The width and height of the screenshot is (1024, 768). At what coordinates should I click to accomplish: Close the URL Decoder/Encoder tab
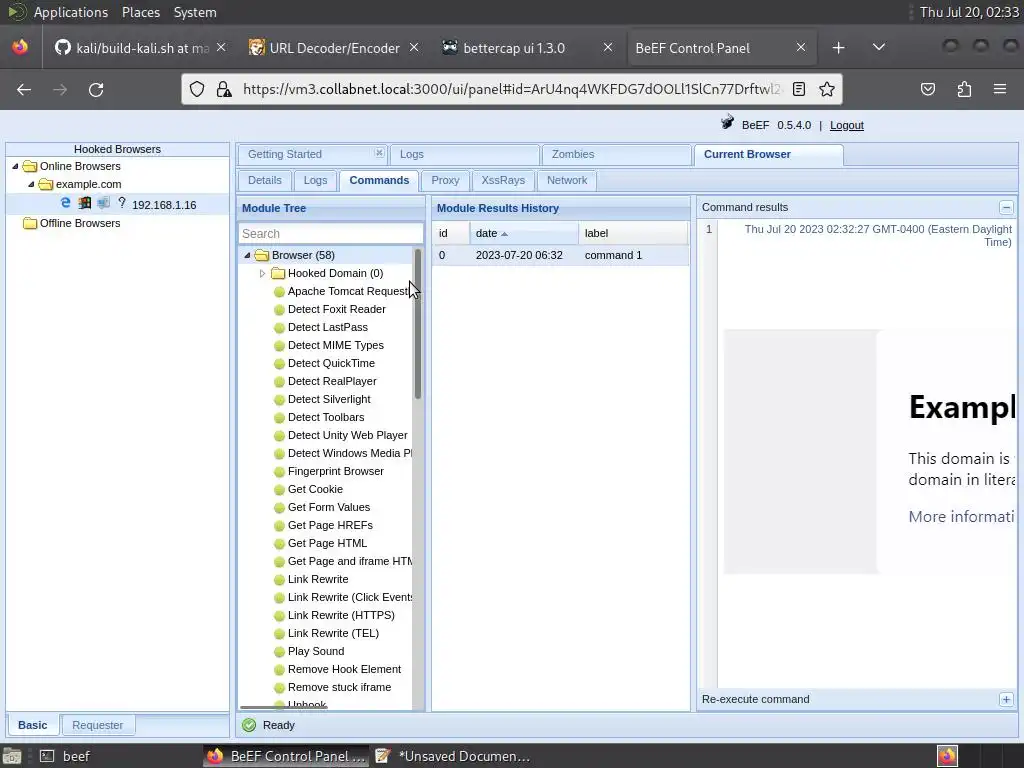point(414,47)
